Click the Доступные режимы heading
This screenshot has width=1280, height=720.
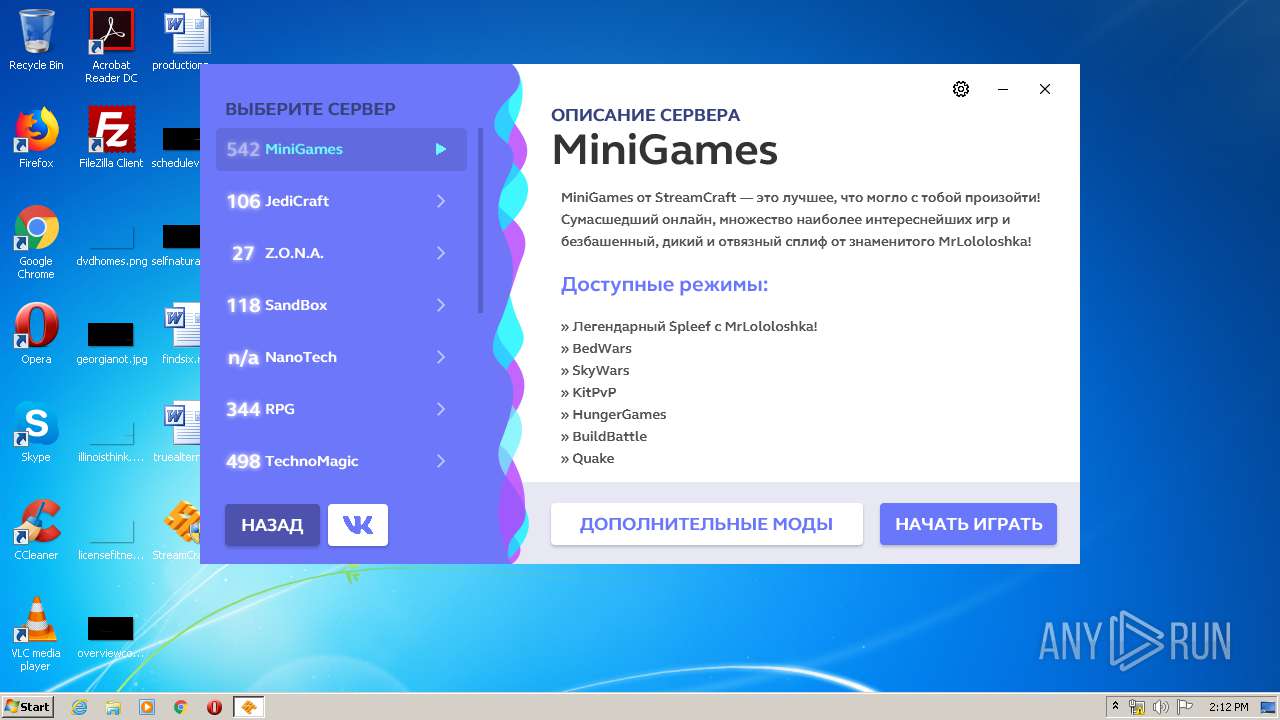point(664,285)
